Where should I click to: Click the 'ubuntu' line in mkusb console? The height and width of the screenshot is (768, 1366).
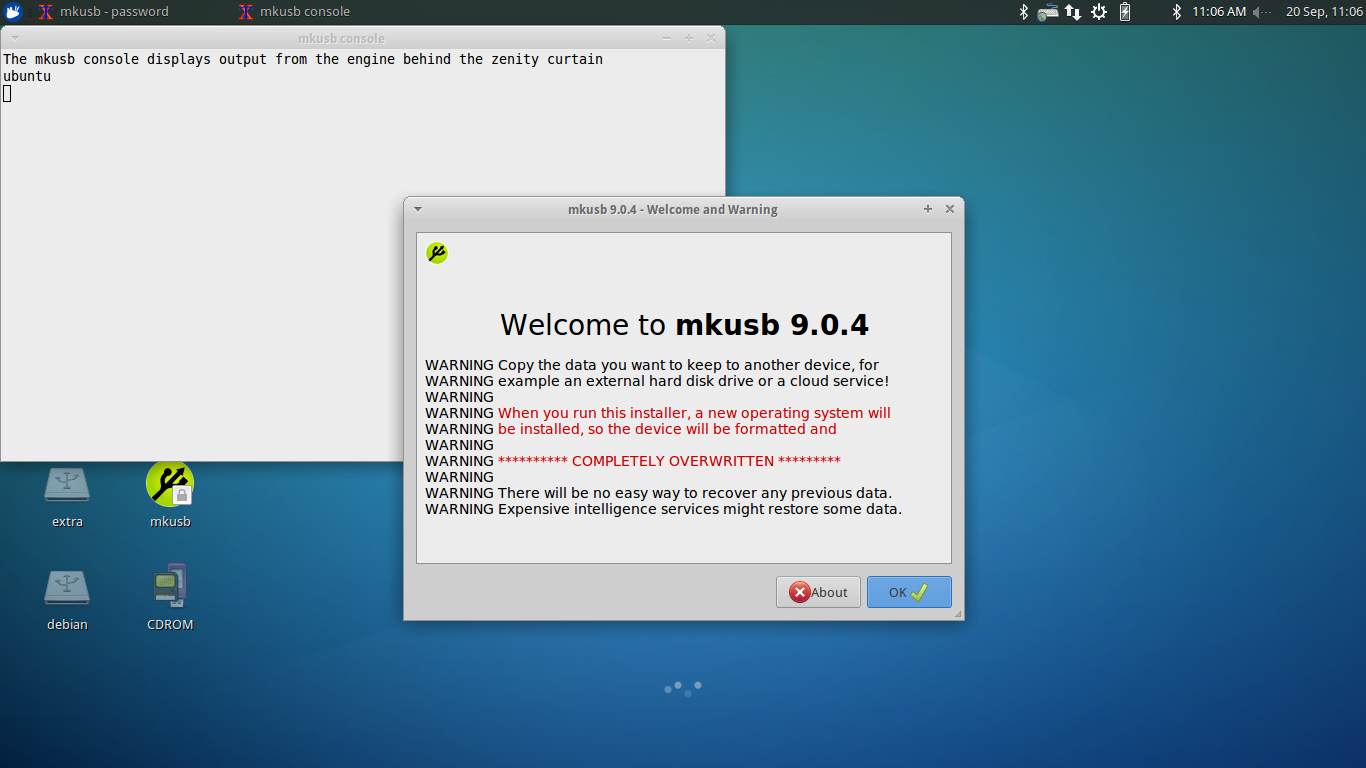[x=27, y=76]
